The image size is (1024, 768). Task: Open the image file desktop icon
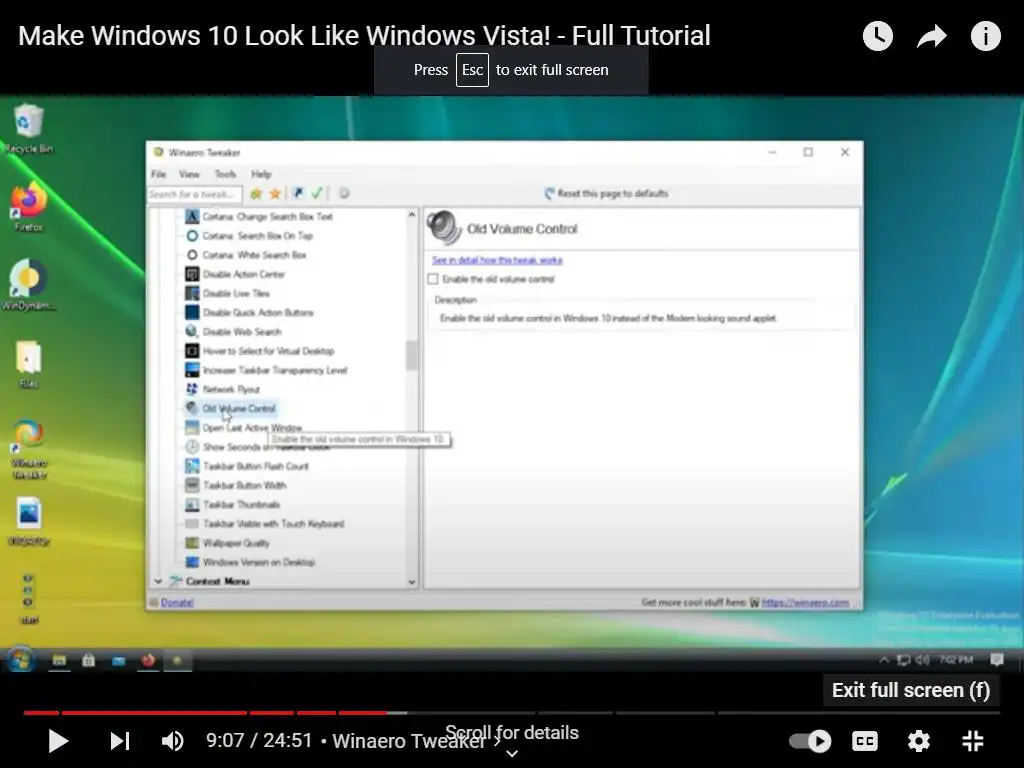tap(28, 521)
